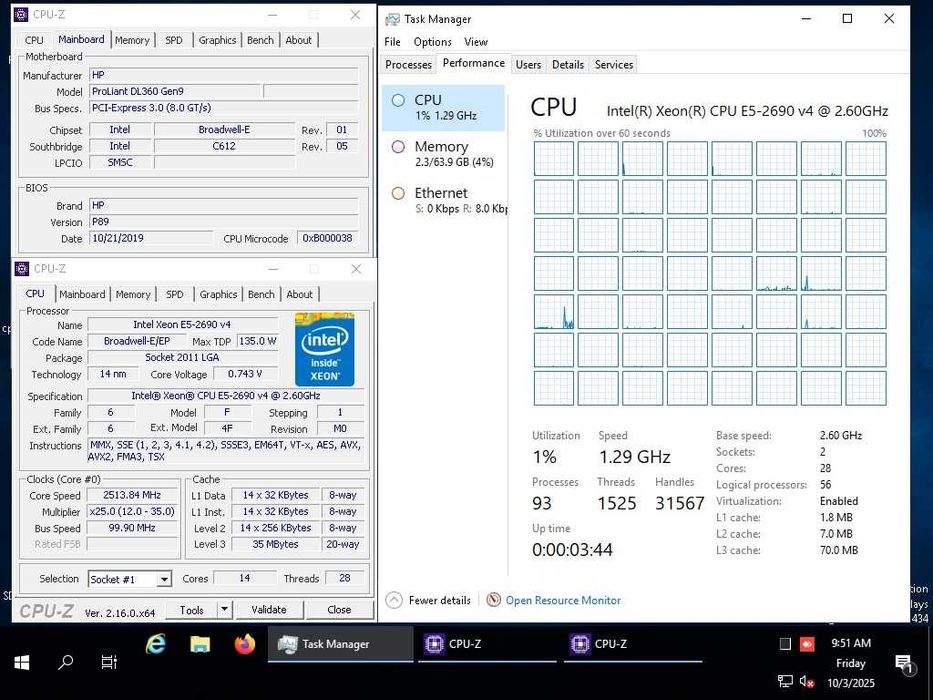Open the Windows Start menu
The image size is (933, 700).
[x=21, y=662]
